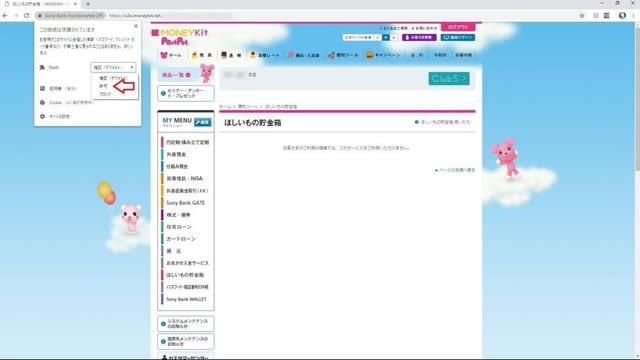
Task: Choose 許可 in Flash options list
Action: 103,86
